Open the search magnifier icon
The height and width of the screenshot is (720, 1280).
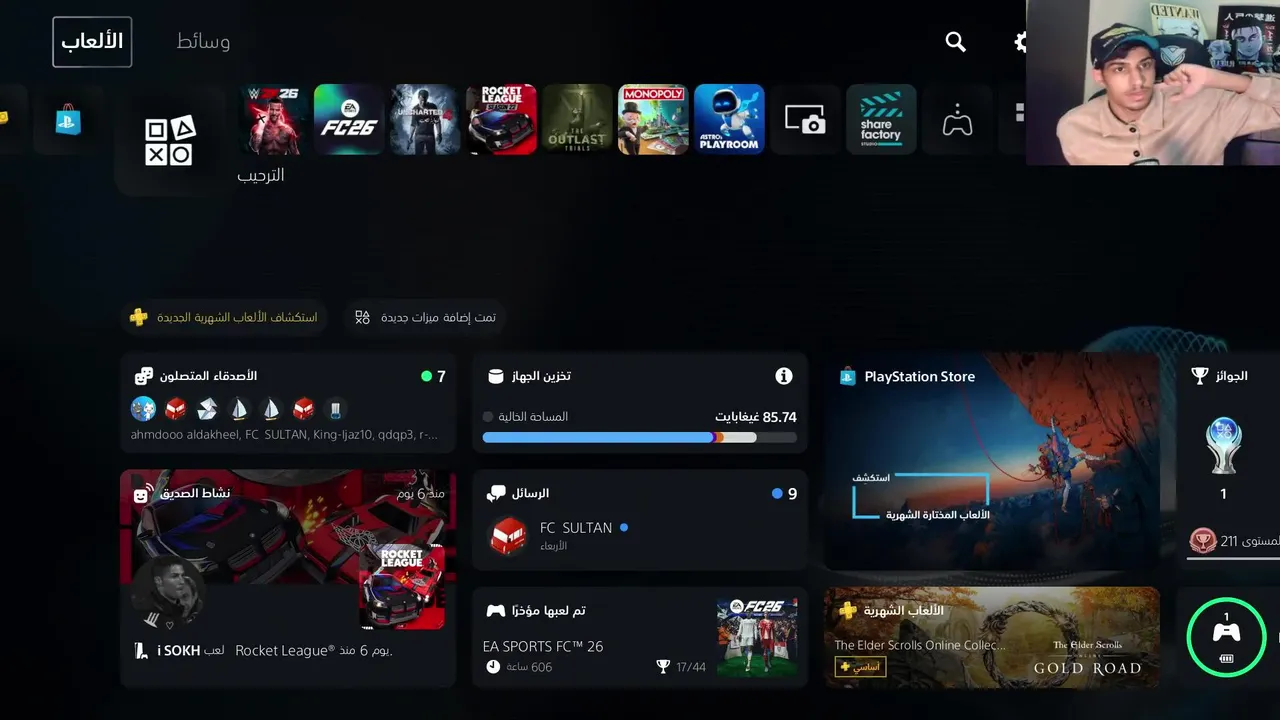(x=956, y=41)
